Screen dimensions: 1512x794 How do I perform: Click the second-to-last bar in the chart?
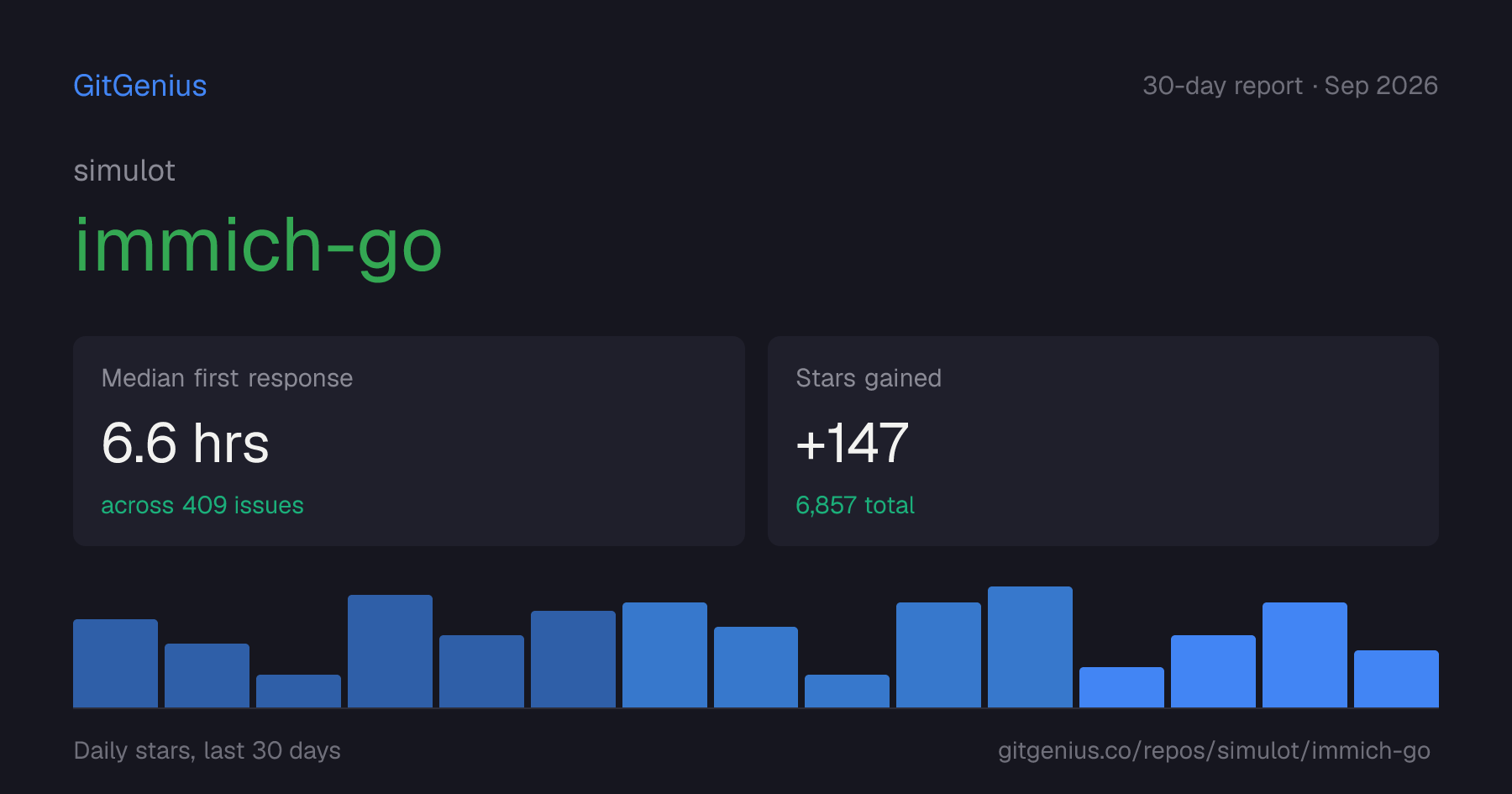point(1305,655)
